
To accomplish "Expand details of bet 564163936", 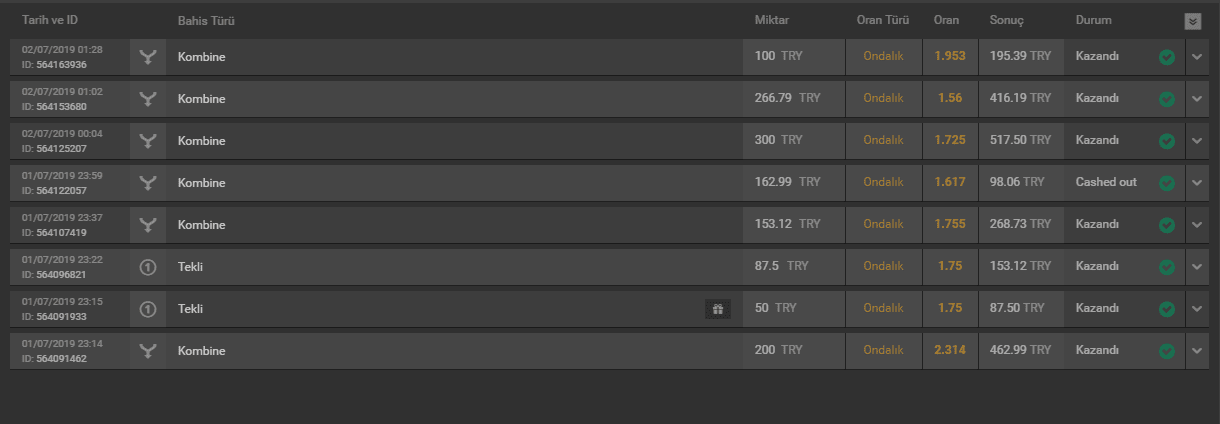I will (1197, 57).
